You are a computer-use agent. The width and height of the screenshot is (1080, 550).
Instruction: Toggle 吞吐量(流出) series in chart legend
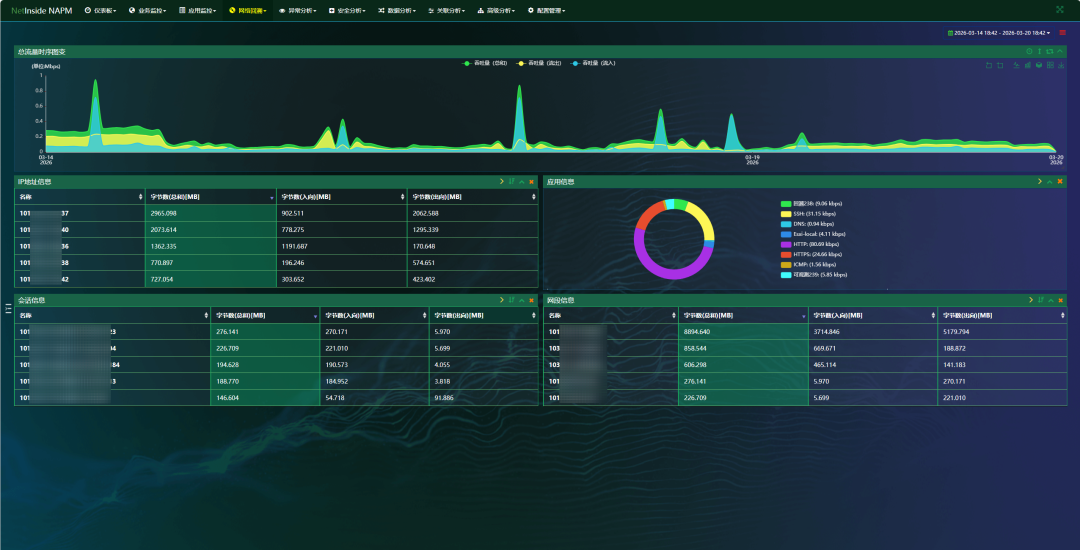click(539, 63)
